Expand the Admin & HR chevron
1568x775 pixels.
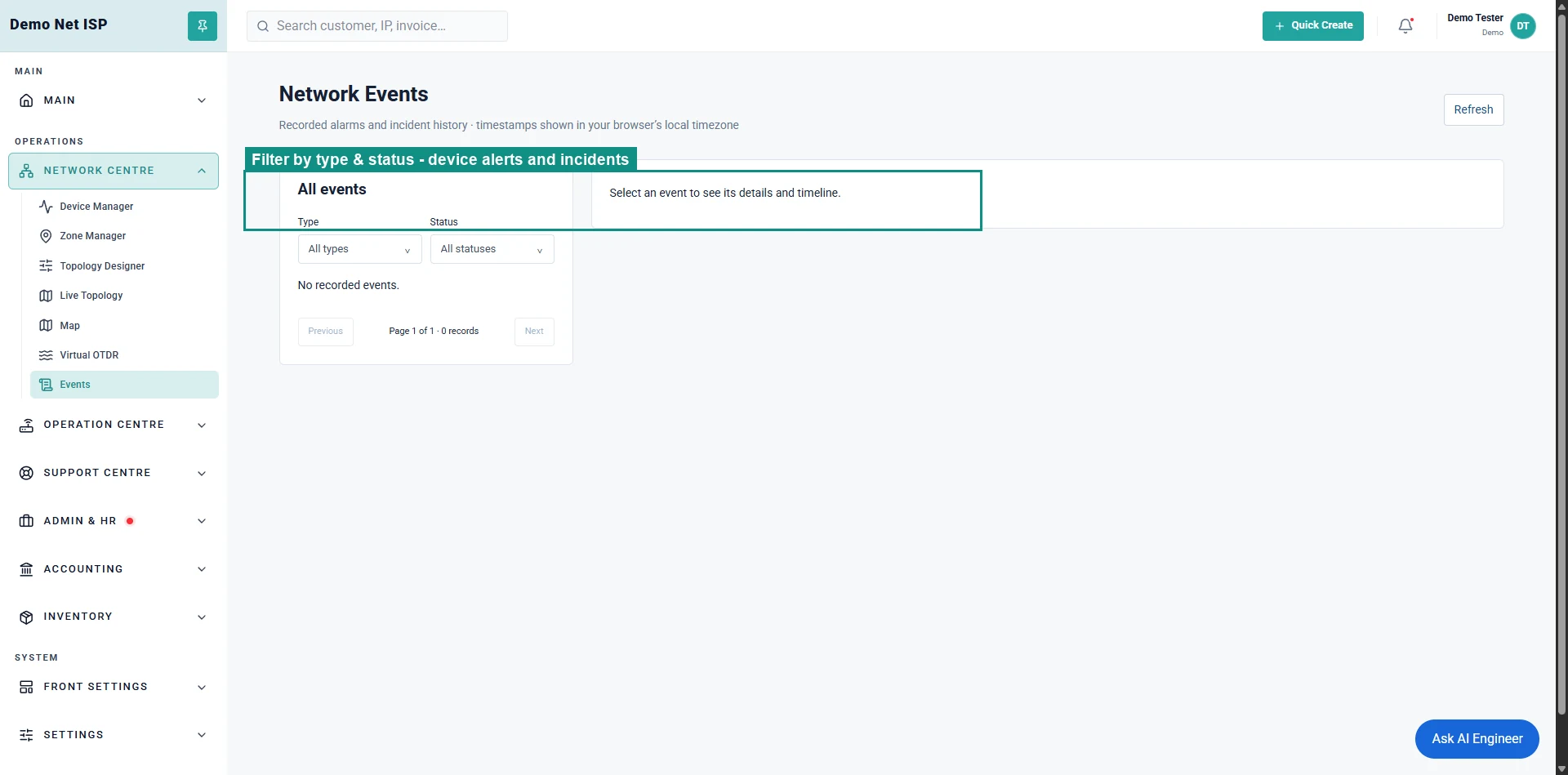point(202,521)
